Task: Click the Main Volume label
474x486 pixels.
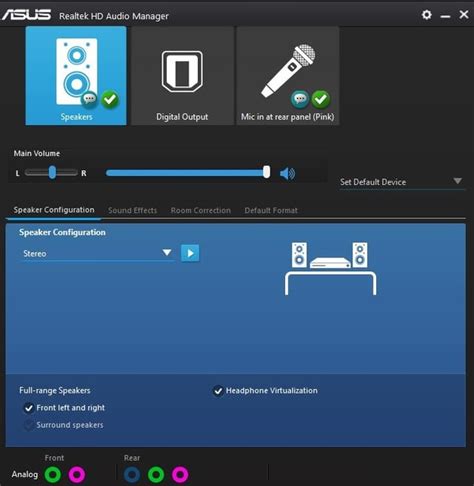Action: tap(37, 153)
